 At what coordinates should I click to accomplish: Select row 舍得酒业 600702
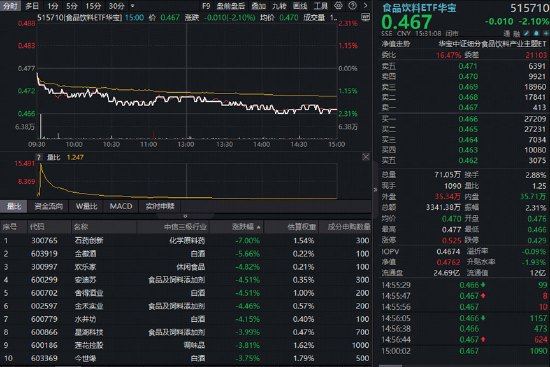186,293
